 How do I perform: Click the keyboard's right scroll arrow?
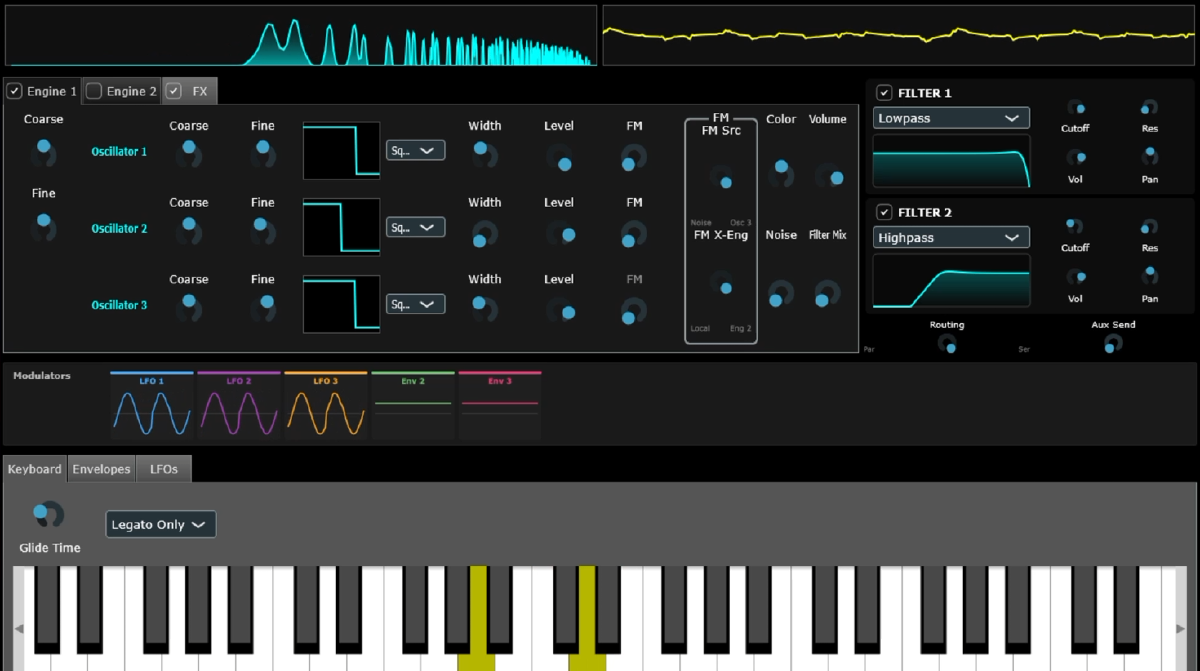(x=1182, y=629)
